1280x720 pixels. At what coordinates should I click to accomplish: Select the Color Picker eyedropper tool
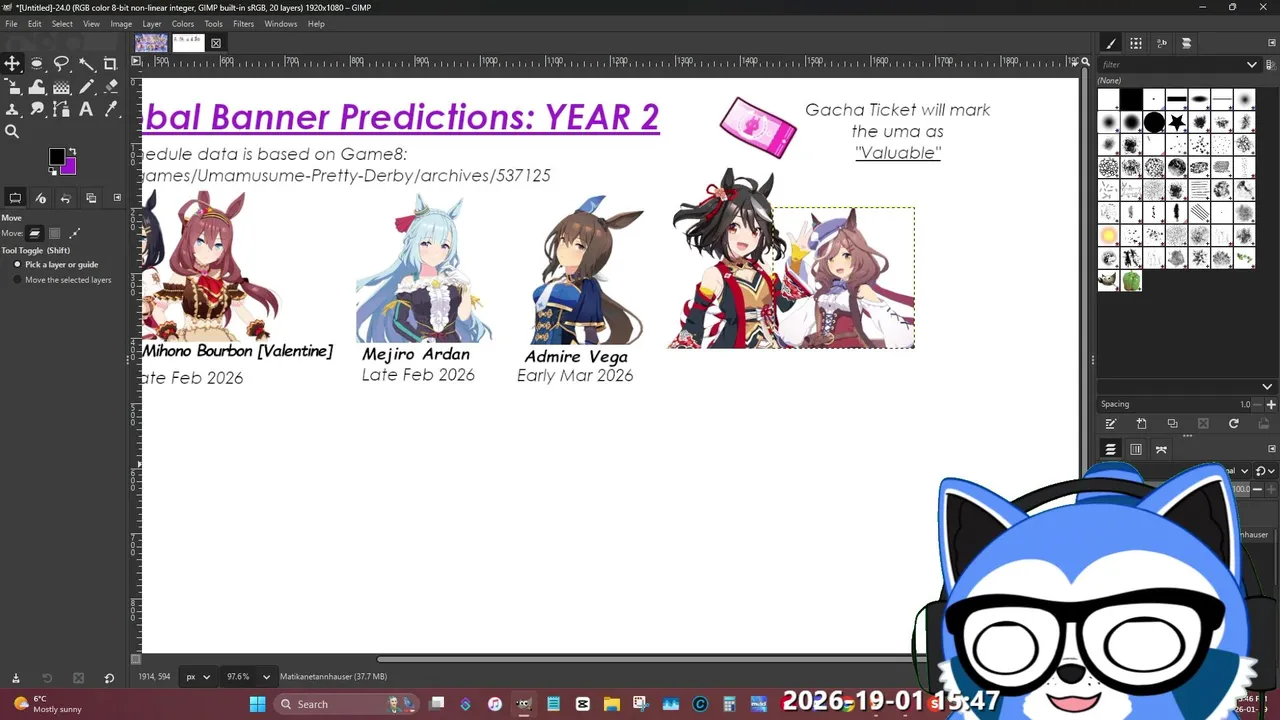[110, 110]
